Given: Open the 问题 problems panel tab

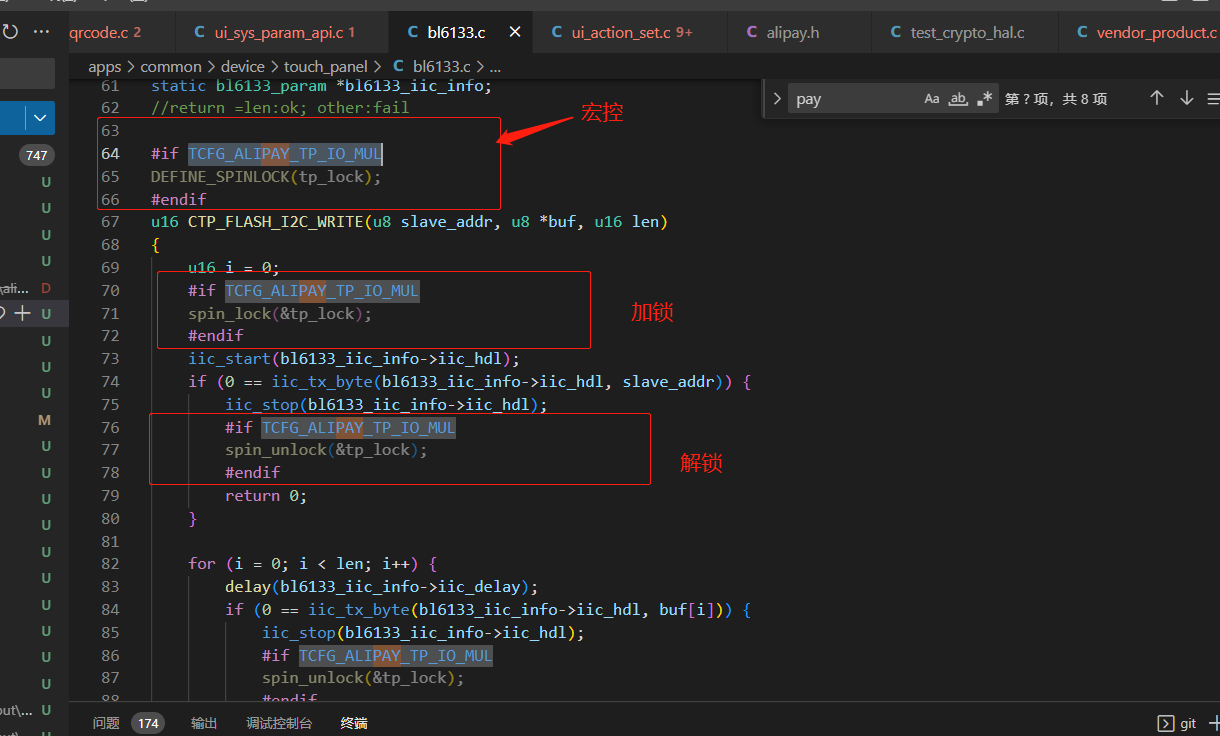Looking at the screenshot, I should coord(106,723).
